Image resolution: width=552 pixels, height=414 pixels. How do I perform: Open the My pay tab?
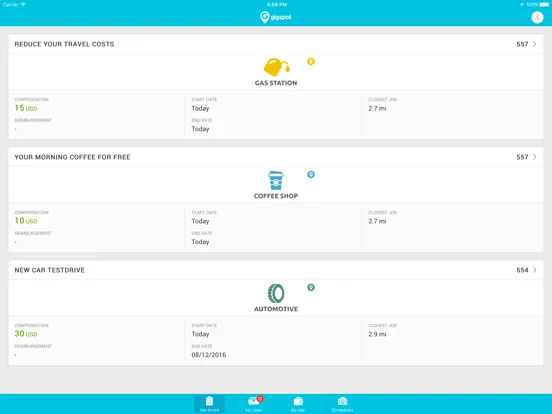[298, 404]
